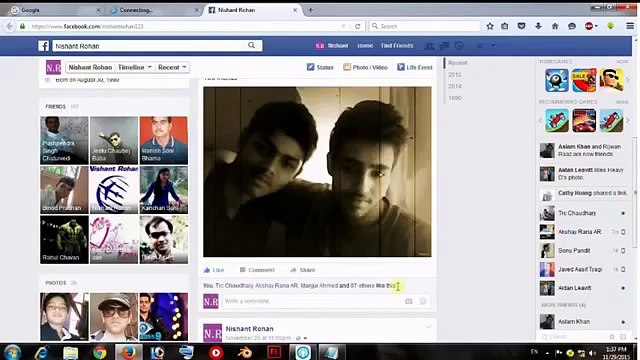Open Trc Chaudhary link in the likes line
Screen dimensions: 640x360
[x=234, y=286]
